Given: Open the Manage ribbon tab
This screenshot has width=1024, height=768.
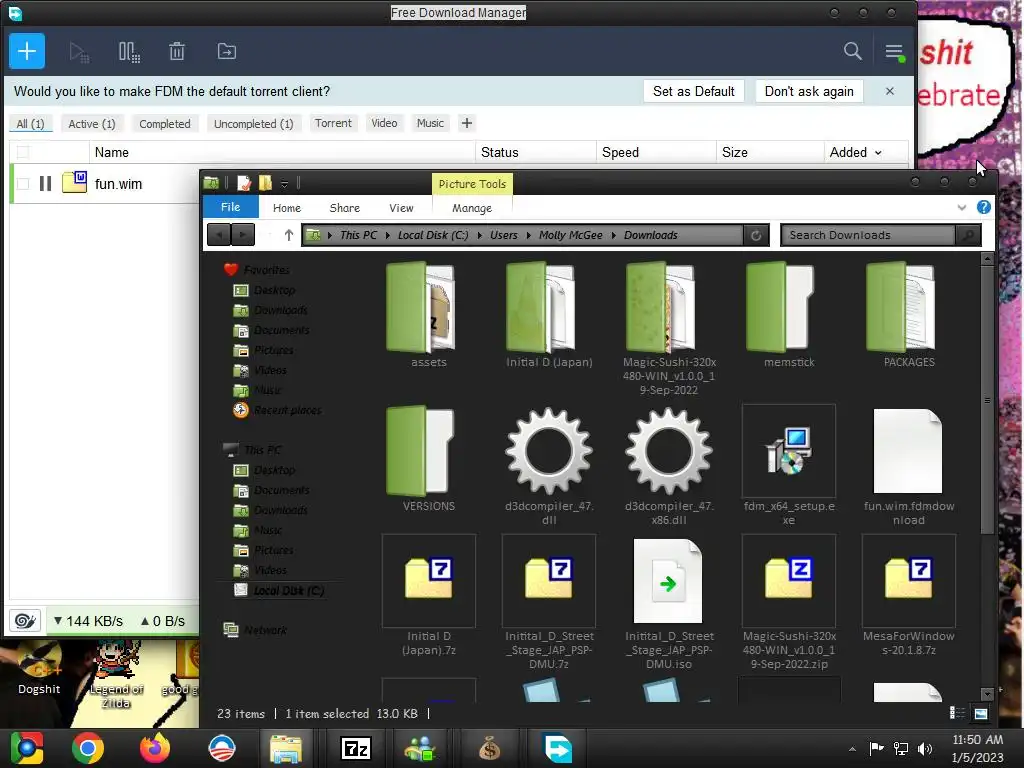Looking at the screenshot, I should tap(472, 208).
